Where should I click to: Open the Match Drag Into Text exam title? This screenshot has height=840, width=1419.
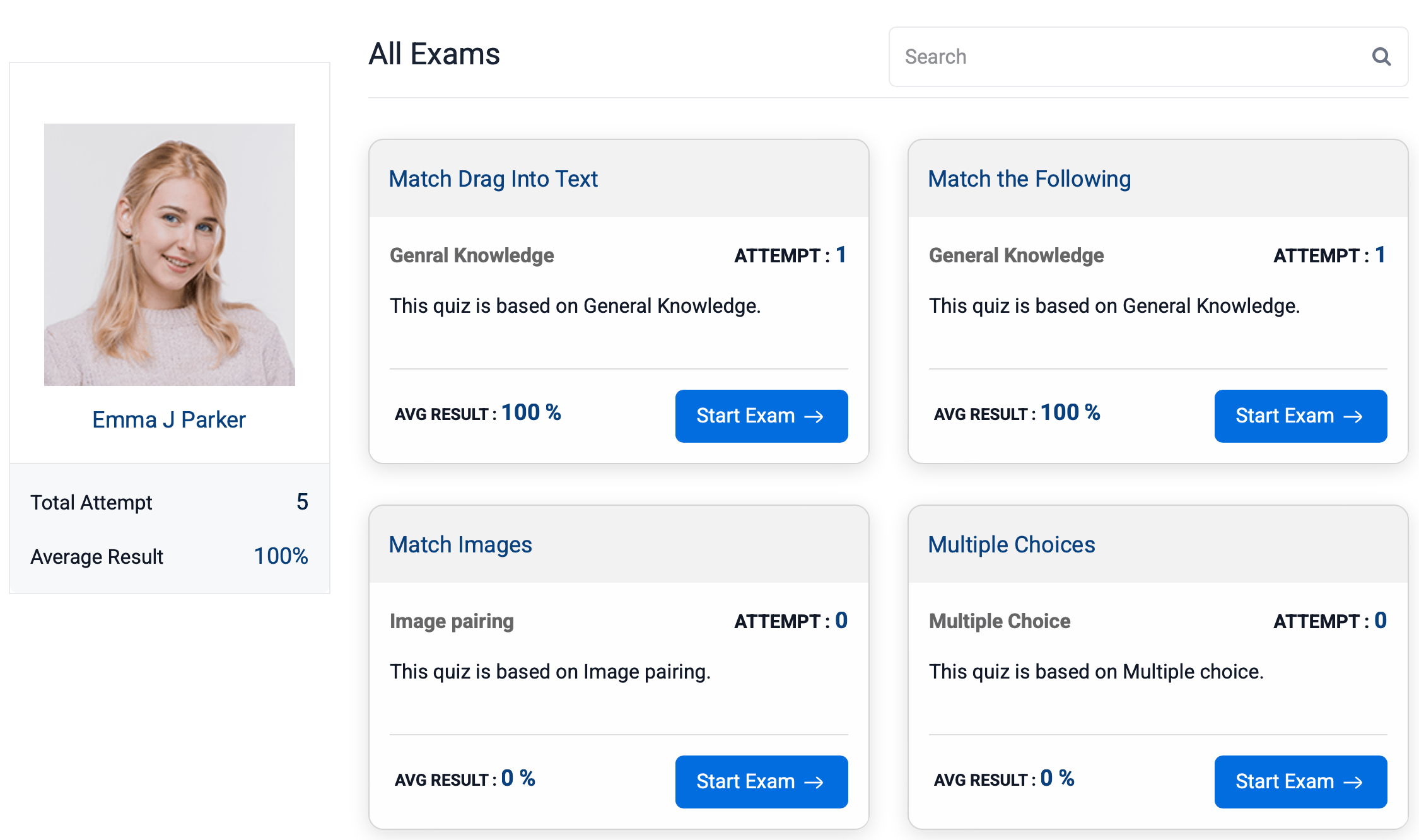click(493, 178)
